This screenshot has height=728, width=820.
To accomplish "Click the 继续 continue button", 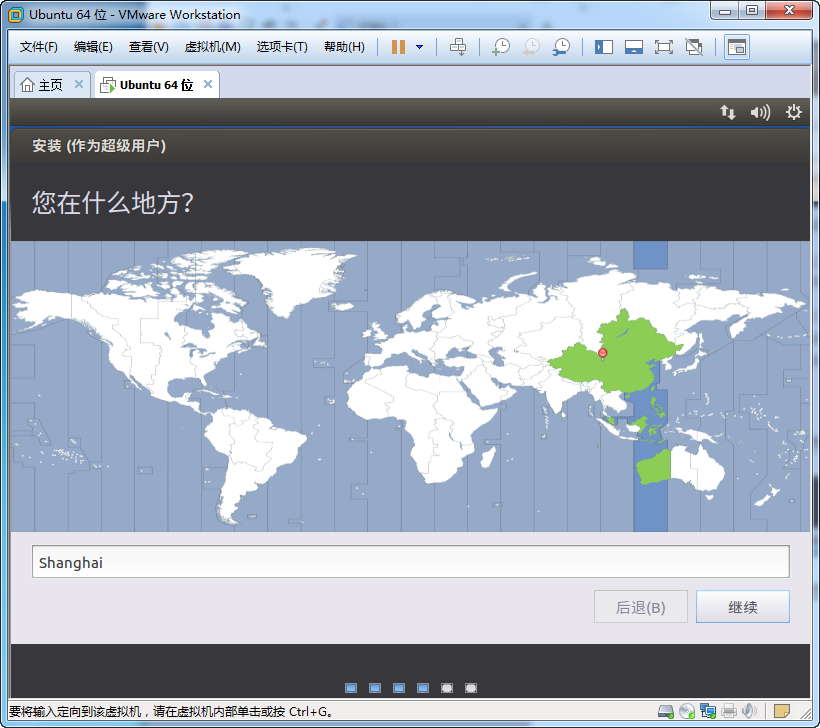I will [x=743, y=607].
